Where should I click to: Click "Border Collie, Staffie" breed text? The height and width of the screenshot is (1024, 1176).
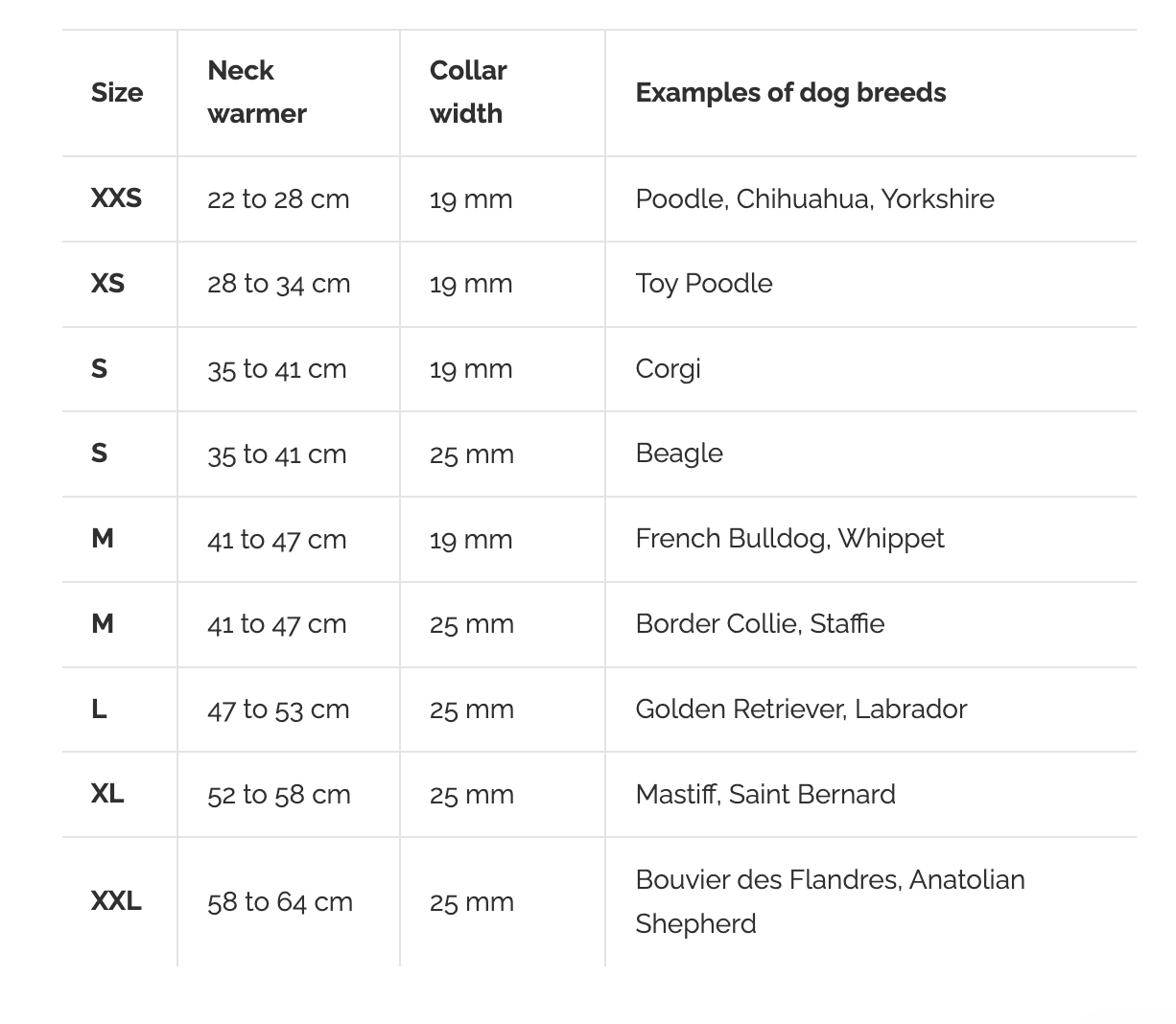pos(760,624)
